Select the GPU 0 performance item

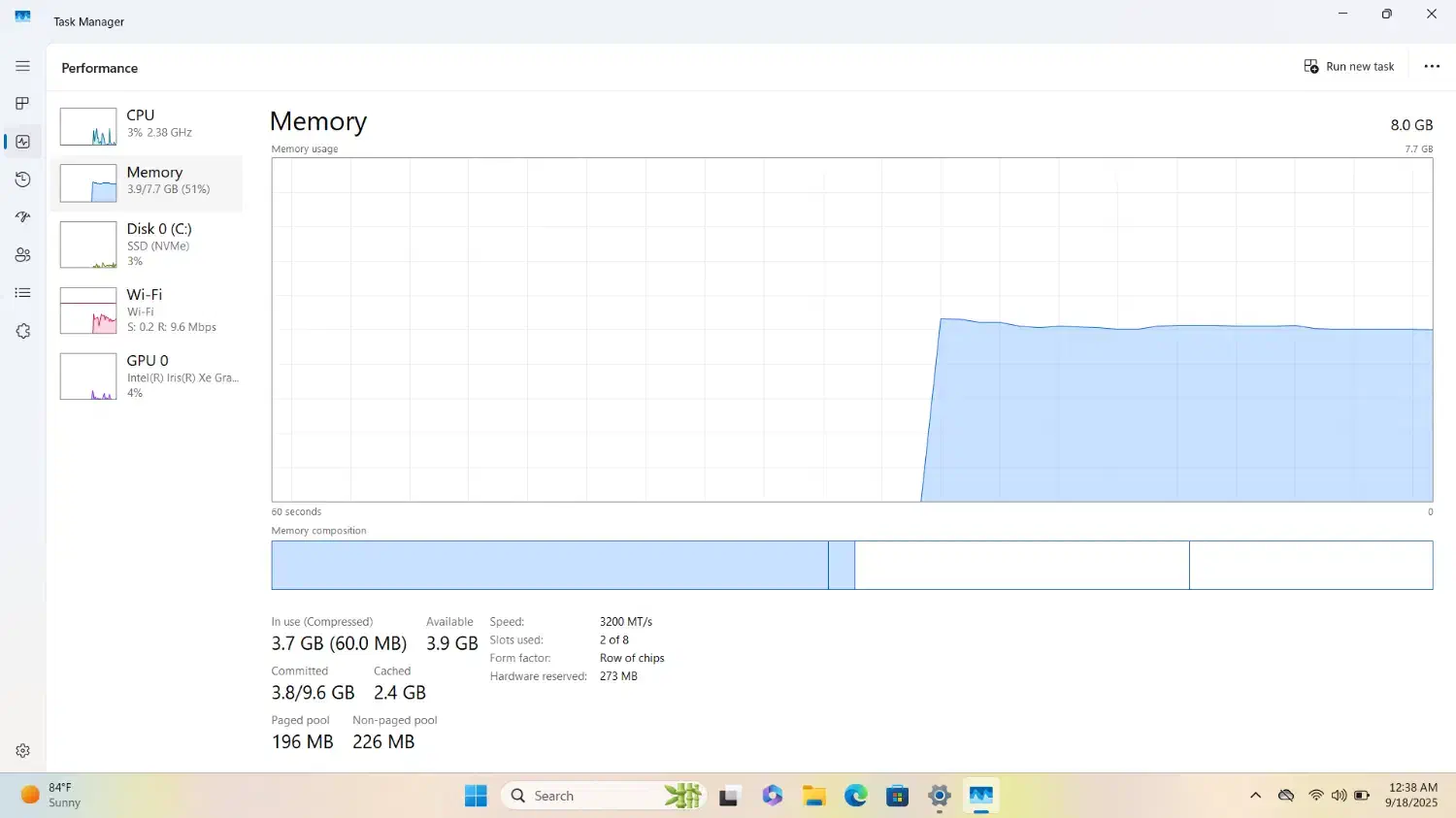point(148,376)
